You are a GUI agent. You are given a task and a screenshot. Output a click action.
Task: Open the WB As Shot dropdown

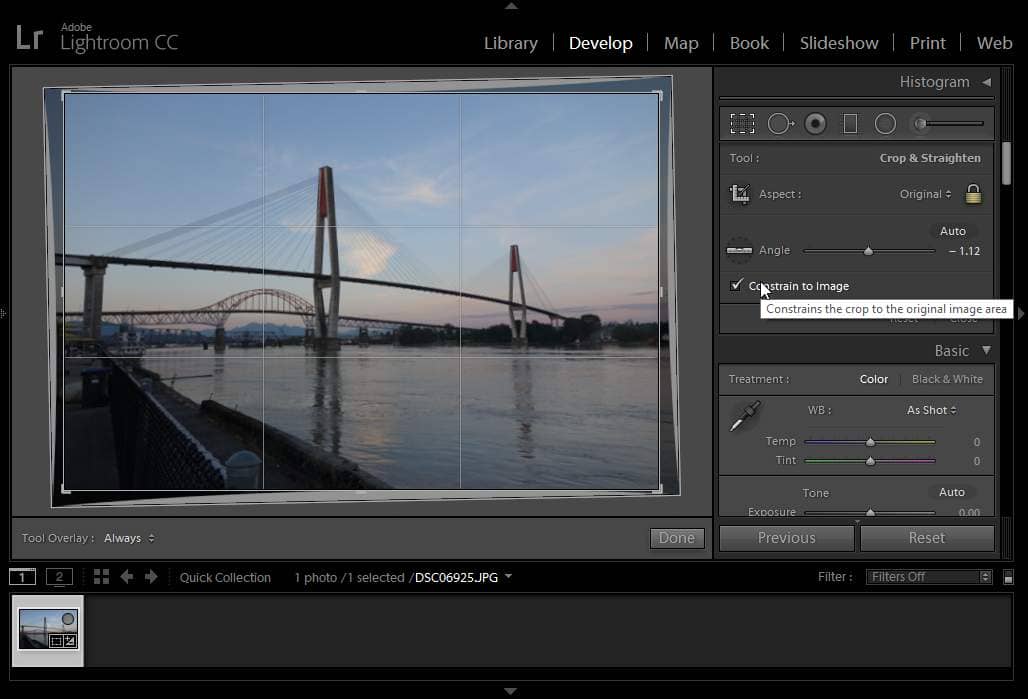(x=931, y=410)
